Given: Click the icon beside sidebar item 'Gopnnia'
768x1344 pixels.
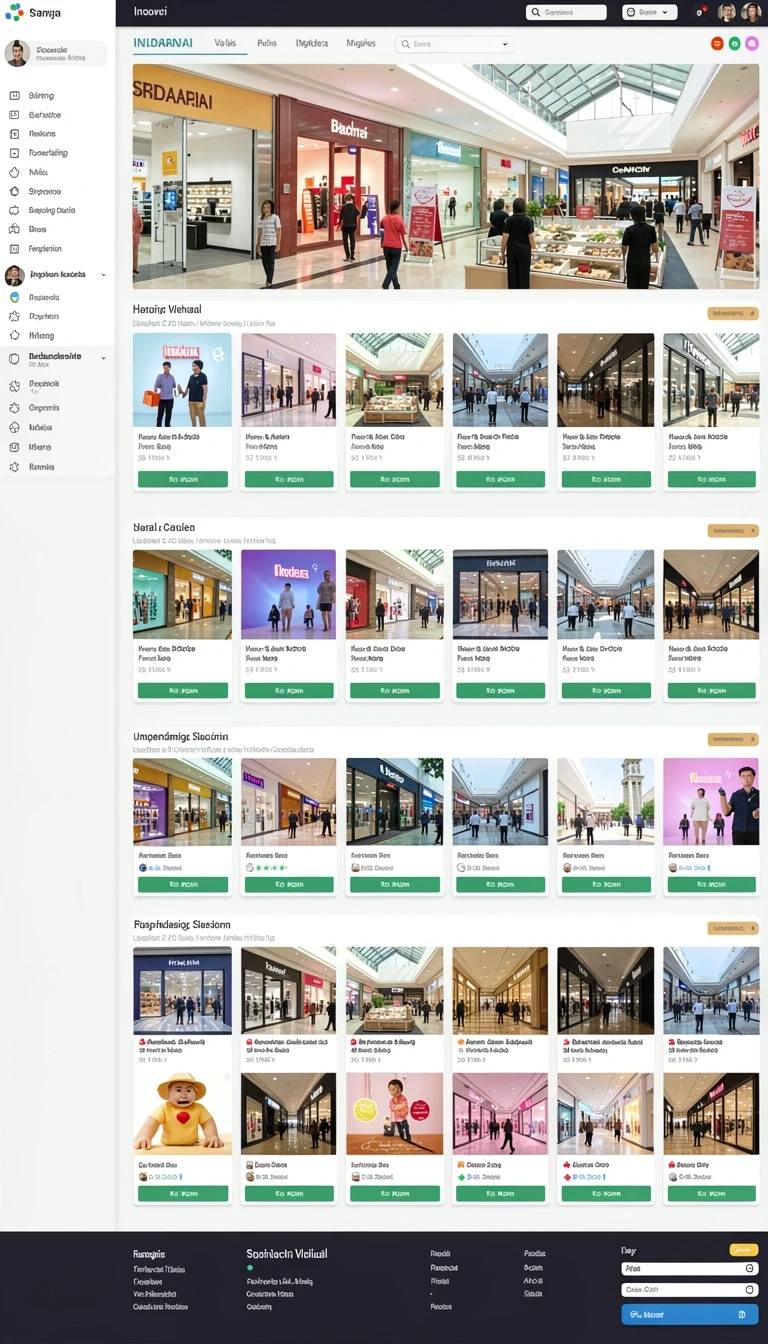Looking at the screenshot, I should (x=14, y=408).
